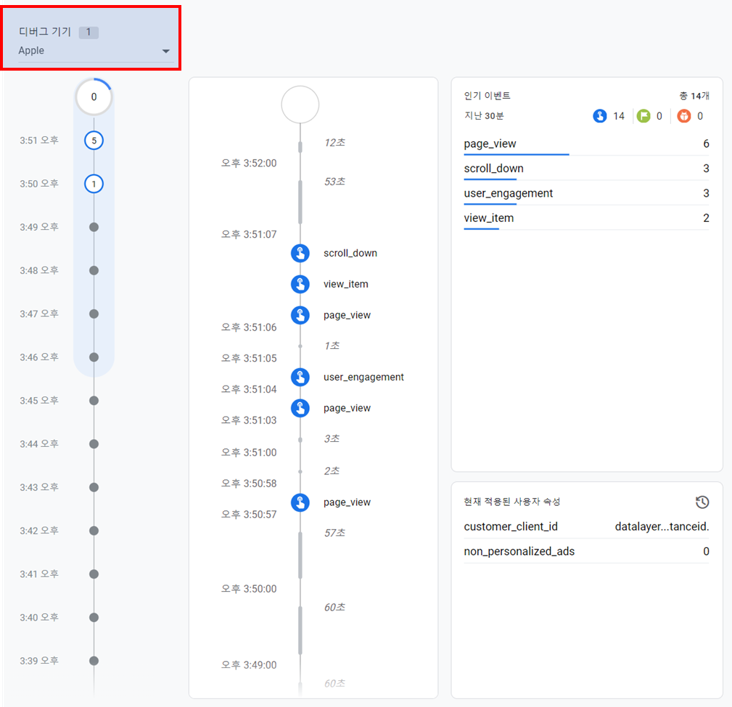Image resolution: width=732 pixels, height=707 pixels.
Task: Click the 53초 gap label
Action: coord(335,182)
